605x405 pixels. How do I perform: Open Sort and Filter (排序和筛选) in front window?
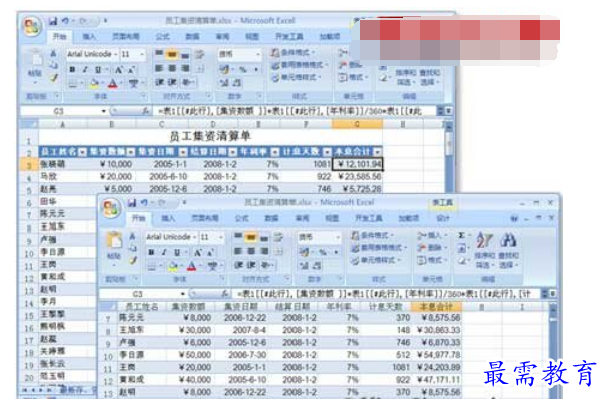click(484, 250)
